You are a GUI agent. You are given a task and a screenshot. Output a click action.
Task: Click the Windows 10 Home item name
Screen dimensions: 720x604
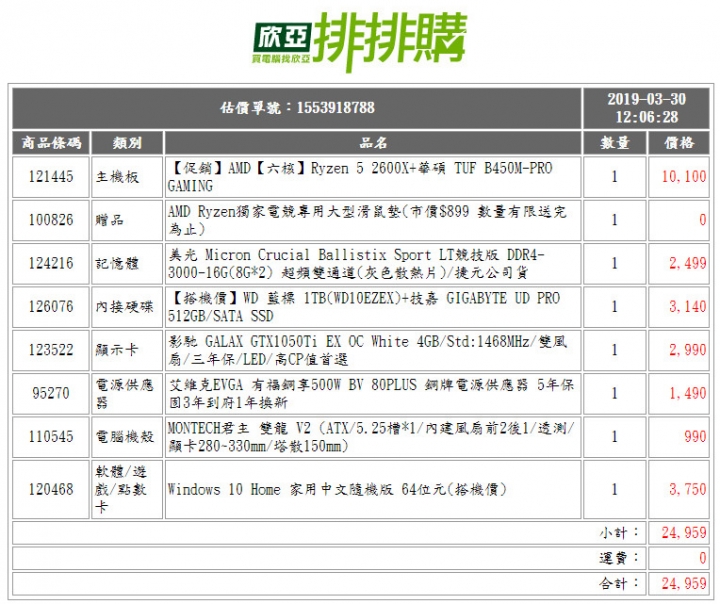[337, 490]
